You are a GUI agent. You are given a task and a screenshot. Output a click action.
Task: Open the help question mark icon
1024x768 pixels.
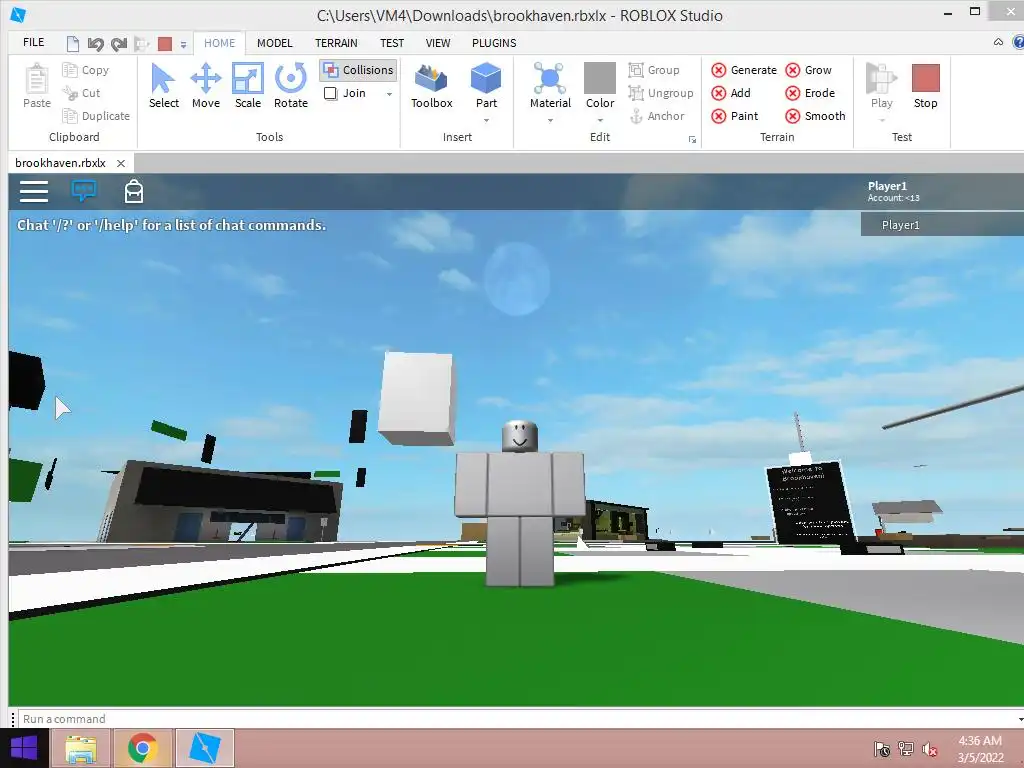(1017, 42)
